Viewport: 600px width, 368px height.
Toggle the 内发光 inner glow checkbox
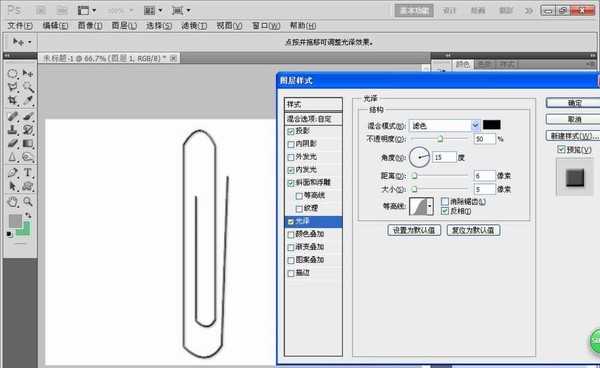tap(291, 170)
